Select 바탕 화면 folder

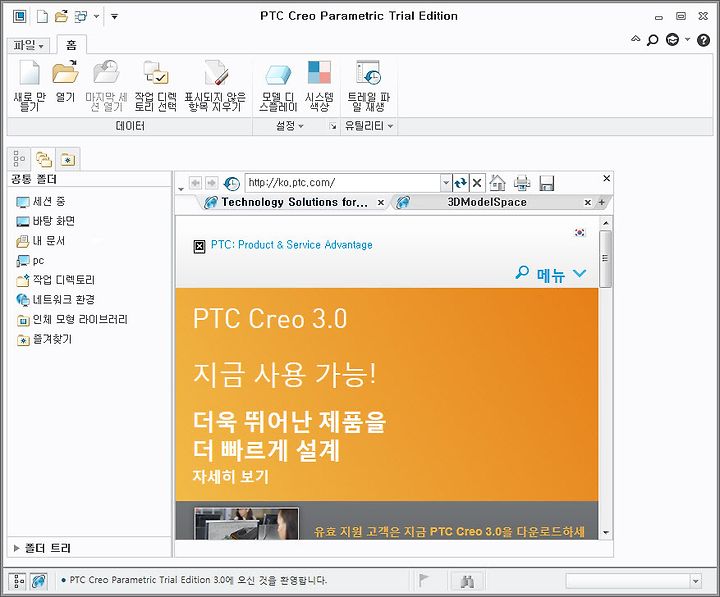point(45,221)
